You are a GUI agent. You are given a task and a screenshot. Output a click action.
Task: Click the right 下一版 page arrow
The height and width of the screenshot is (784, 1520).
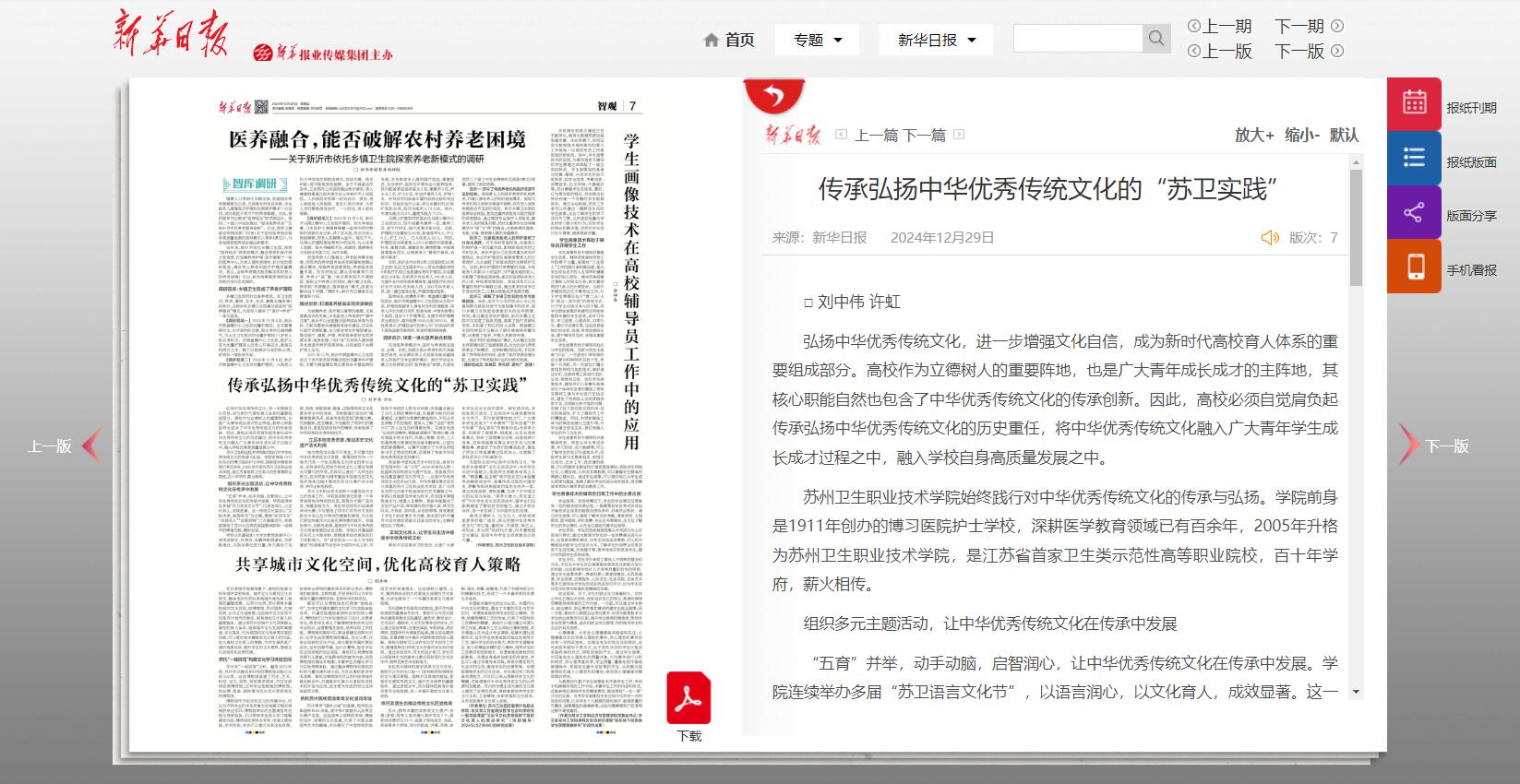pyautogui.click(x=1408, y=445)
